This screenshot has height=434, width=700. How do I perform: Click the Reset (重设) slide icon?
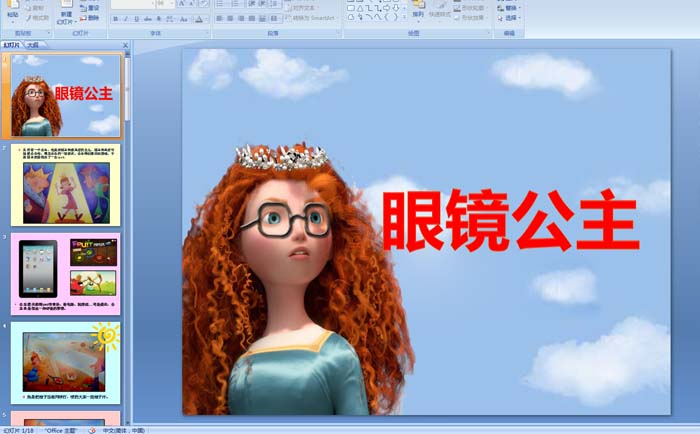tap(83, 8)
